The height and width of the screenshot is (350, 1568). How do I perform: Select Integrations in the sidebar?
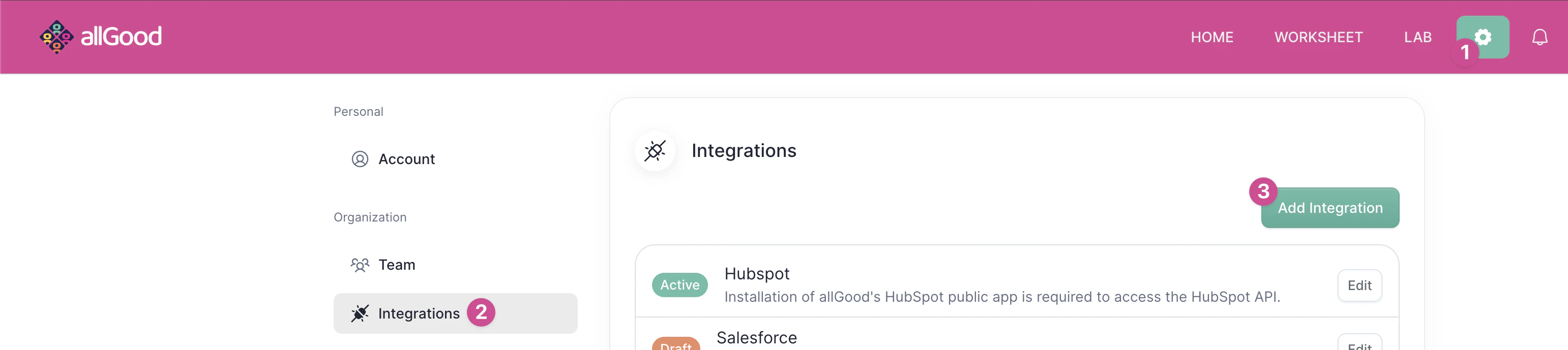(x=455, y=313)
